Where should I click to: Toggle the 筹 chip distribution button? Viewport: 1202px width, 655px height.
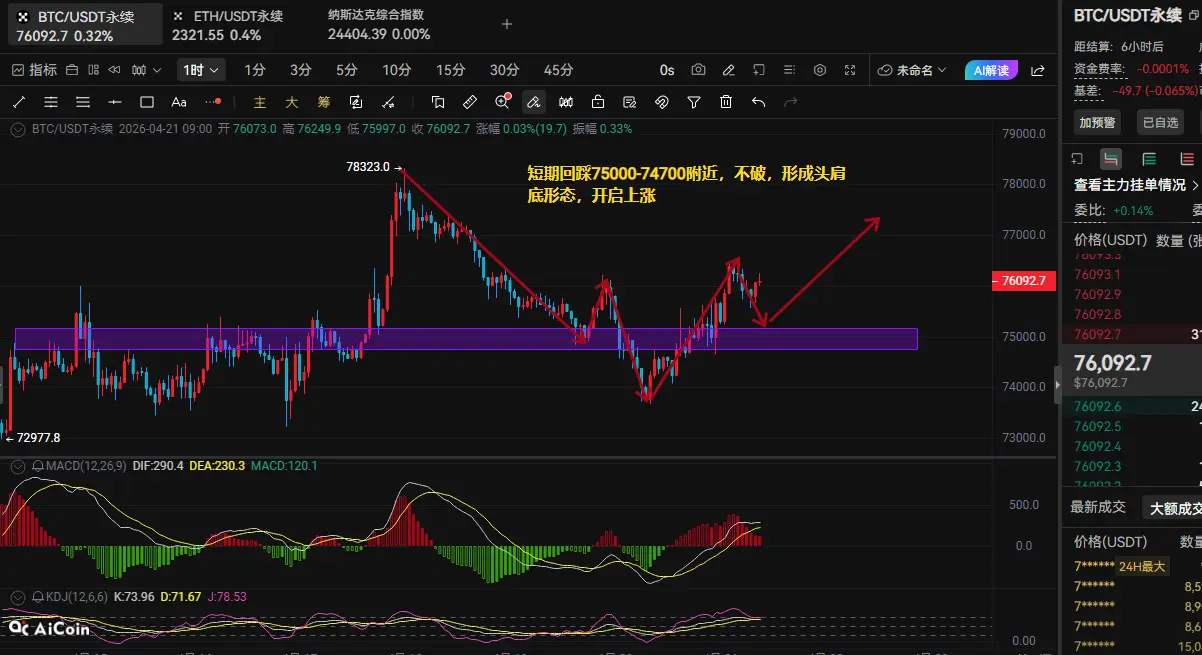point(324,101)
